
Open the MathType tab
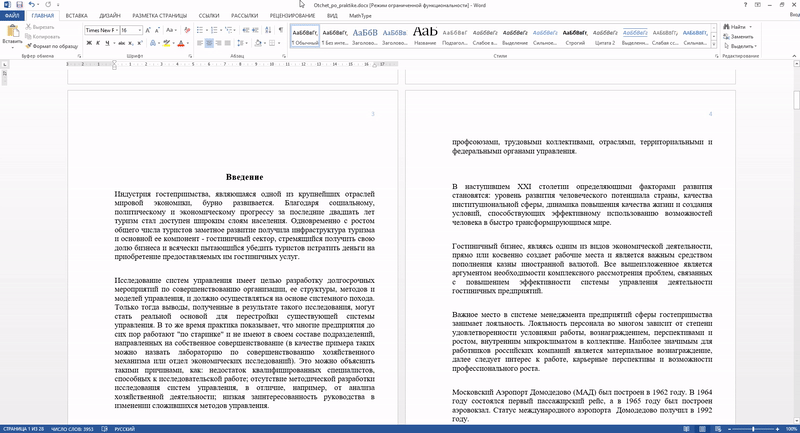click(360, 16)
